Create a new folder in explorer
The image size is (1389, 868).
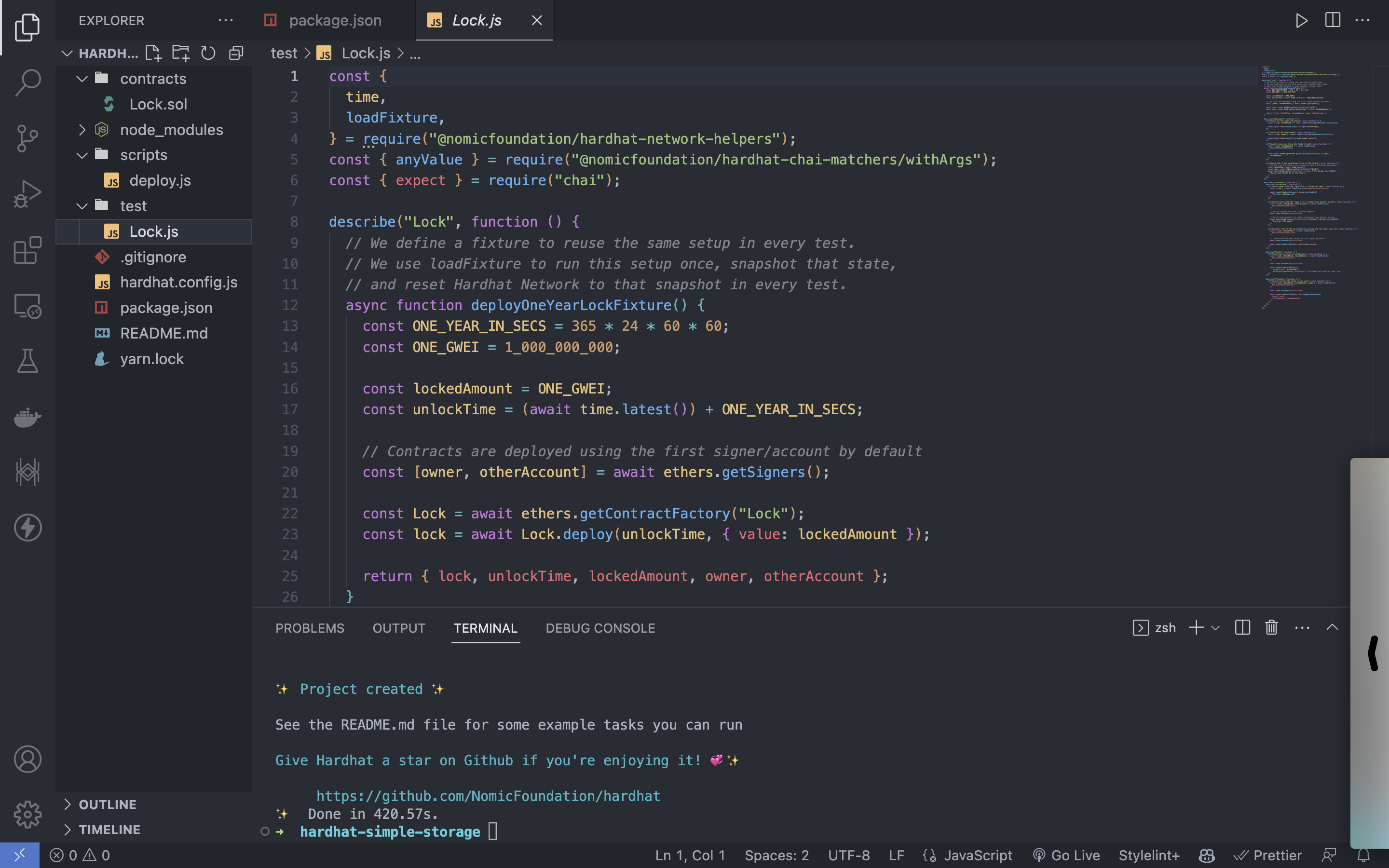[181, 54]
